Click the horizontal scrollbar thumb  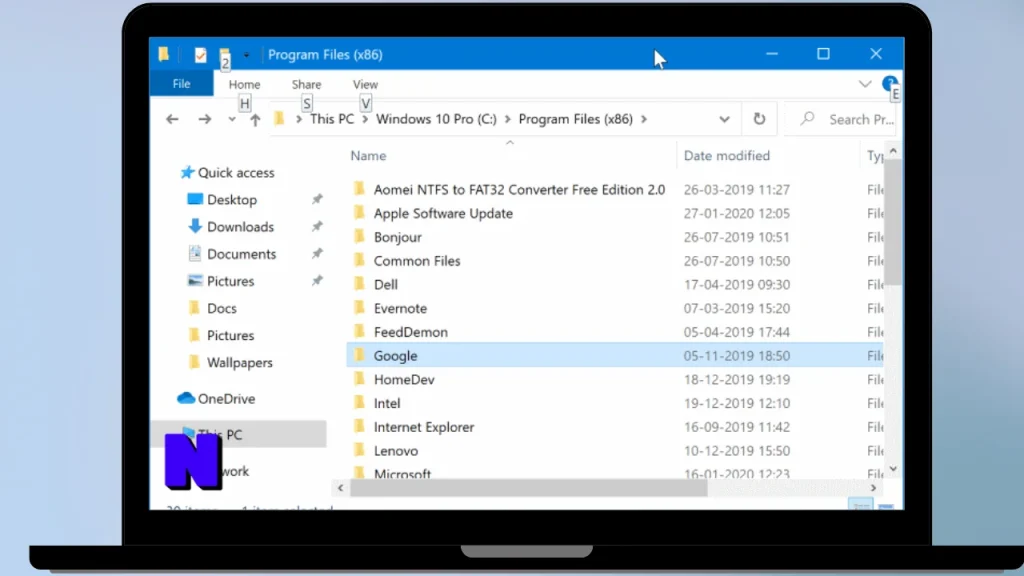click(528, 488)
